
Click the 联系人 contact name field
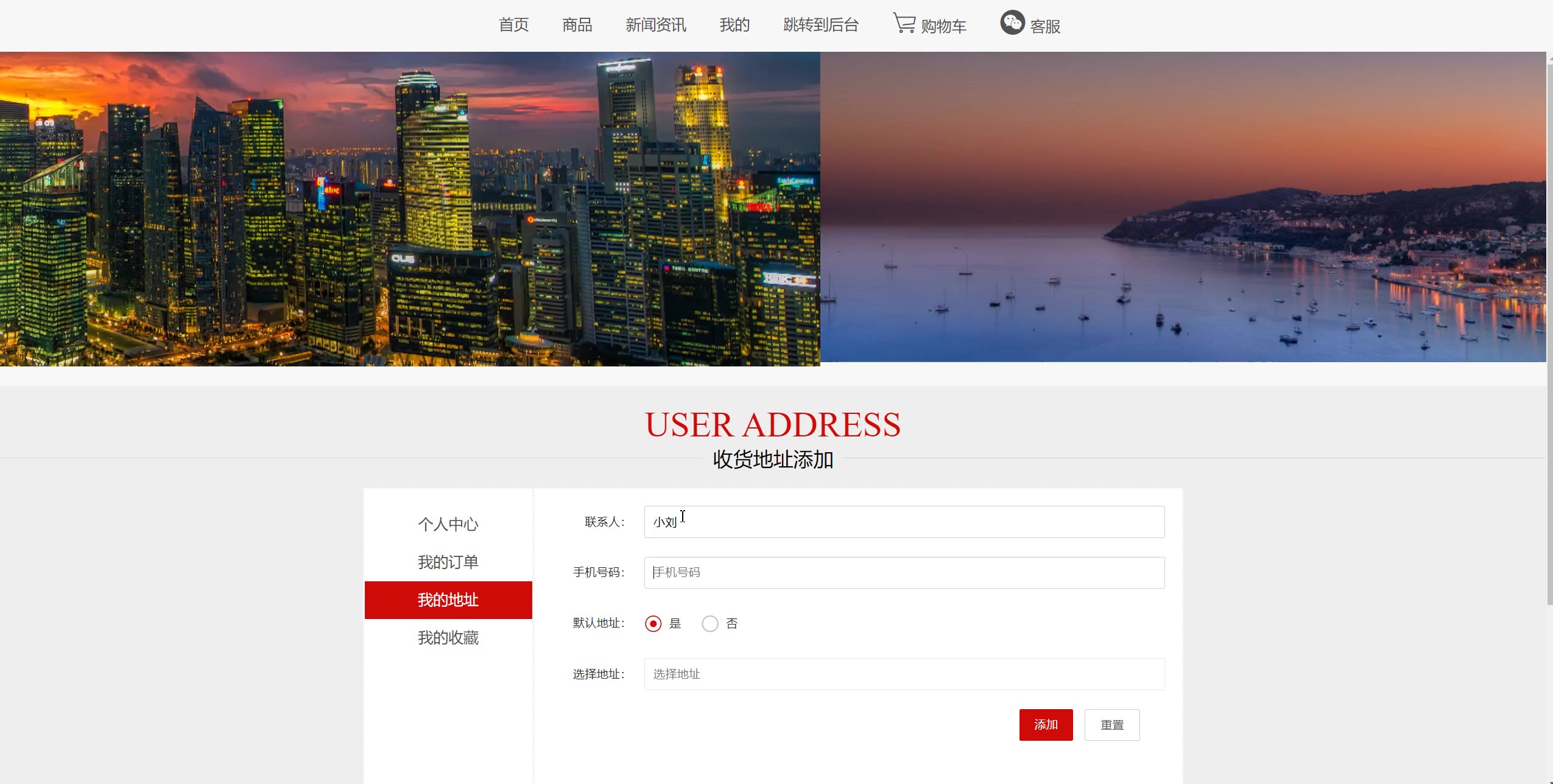[904, 522]
